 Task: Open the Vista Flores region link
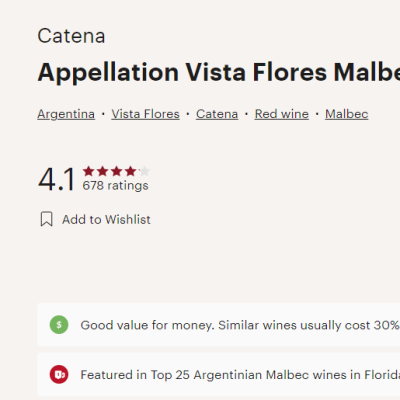coord(146,114)
